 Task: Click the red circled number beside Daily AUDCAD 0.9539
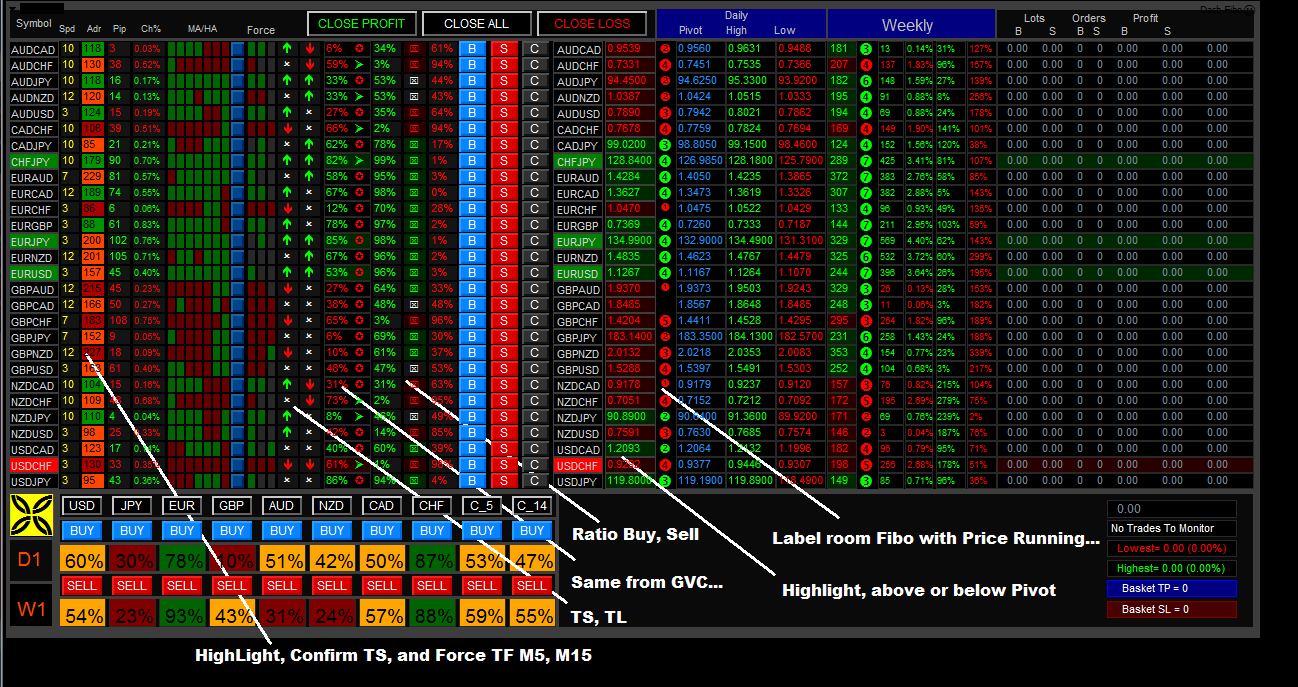click(666, 49)
